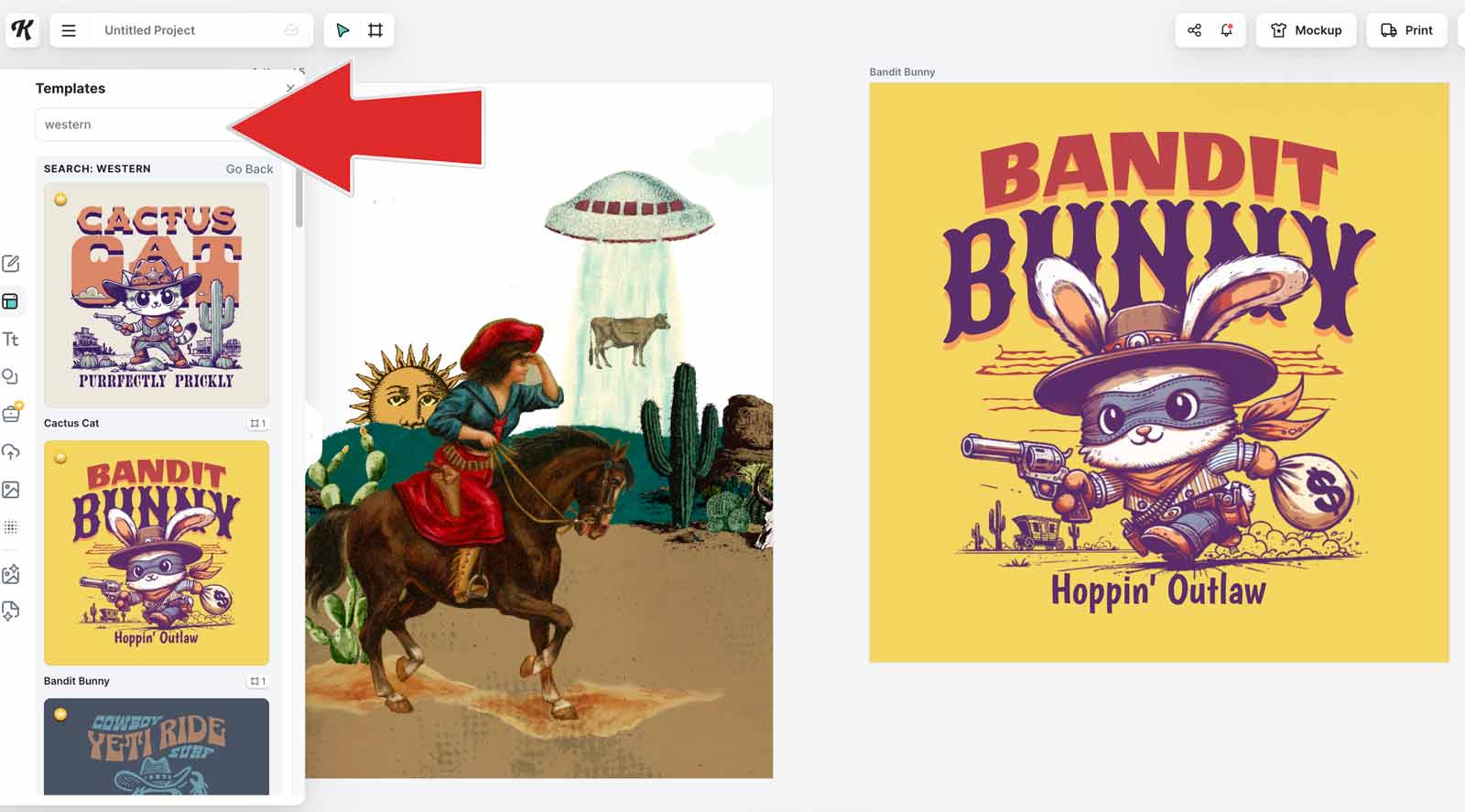Check the notifications bell

(x=1227, y=30)
